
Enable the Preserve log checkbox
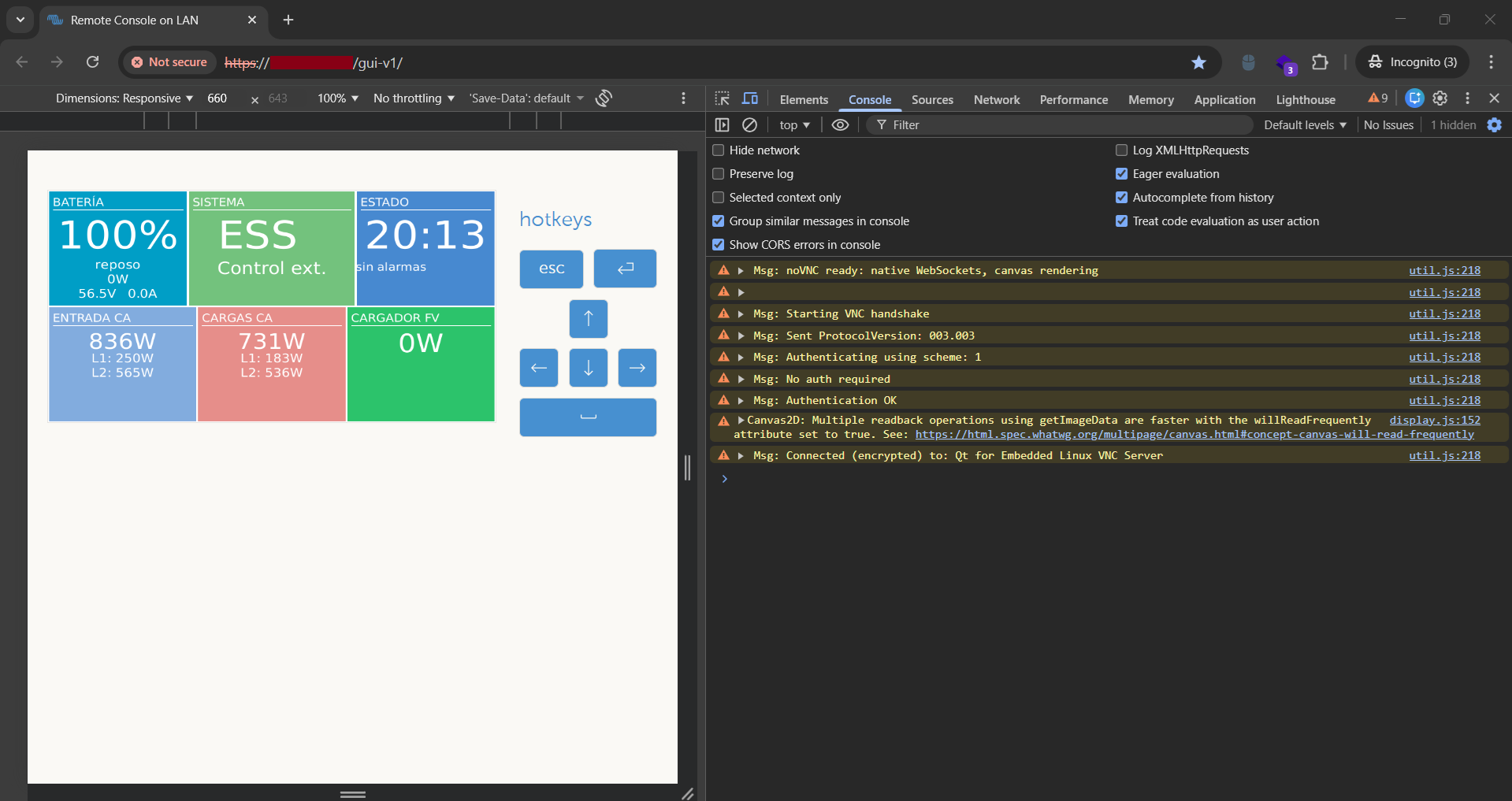[718, 173]
